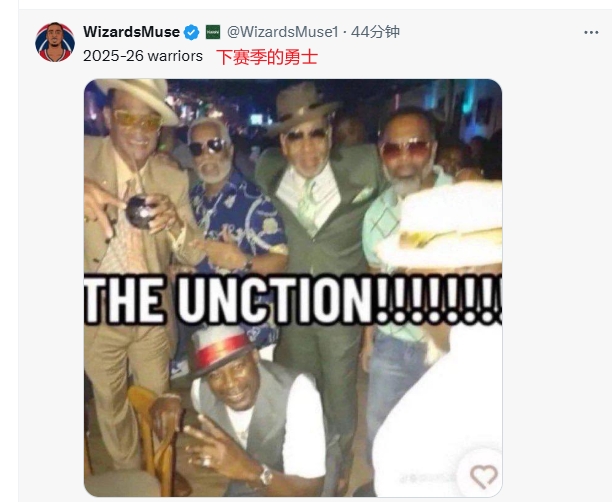Click the crouching man's red-banded hat

[x=219, y=347]
